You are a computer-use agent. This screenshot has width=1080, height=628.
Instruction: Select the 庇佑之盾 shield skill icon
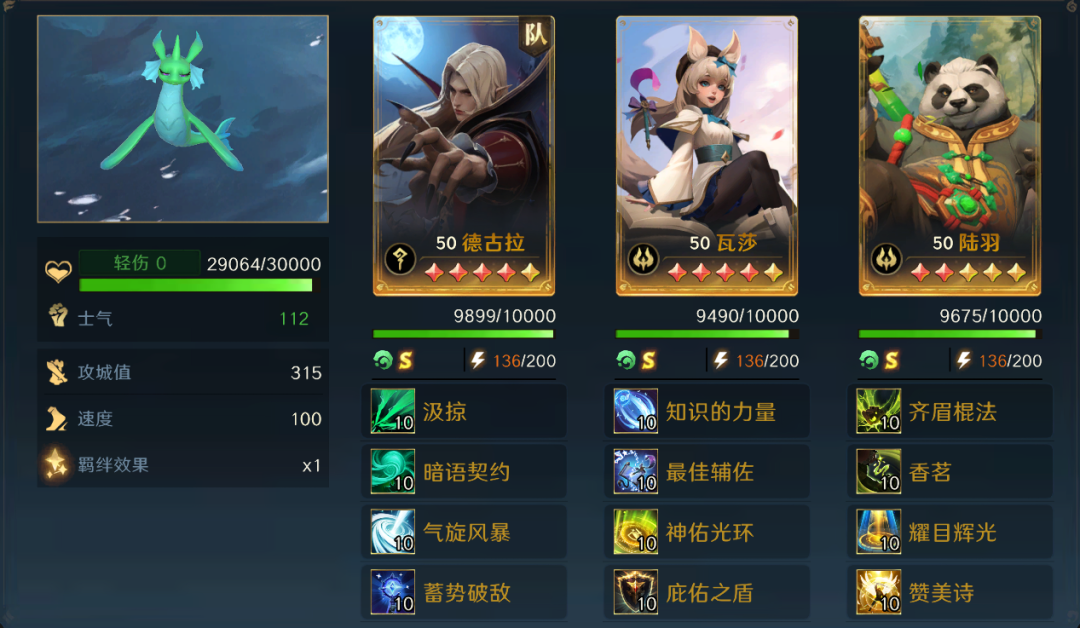(636, 592)
